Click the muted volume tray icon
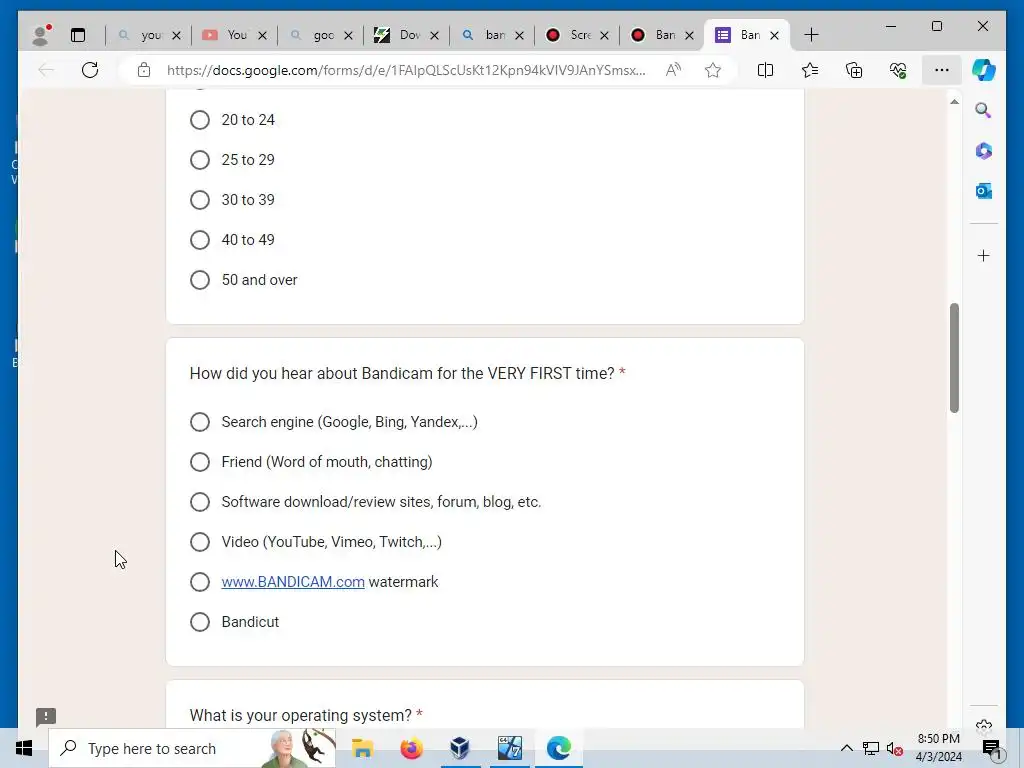The image size is (1024, 768). click(895, 749)
